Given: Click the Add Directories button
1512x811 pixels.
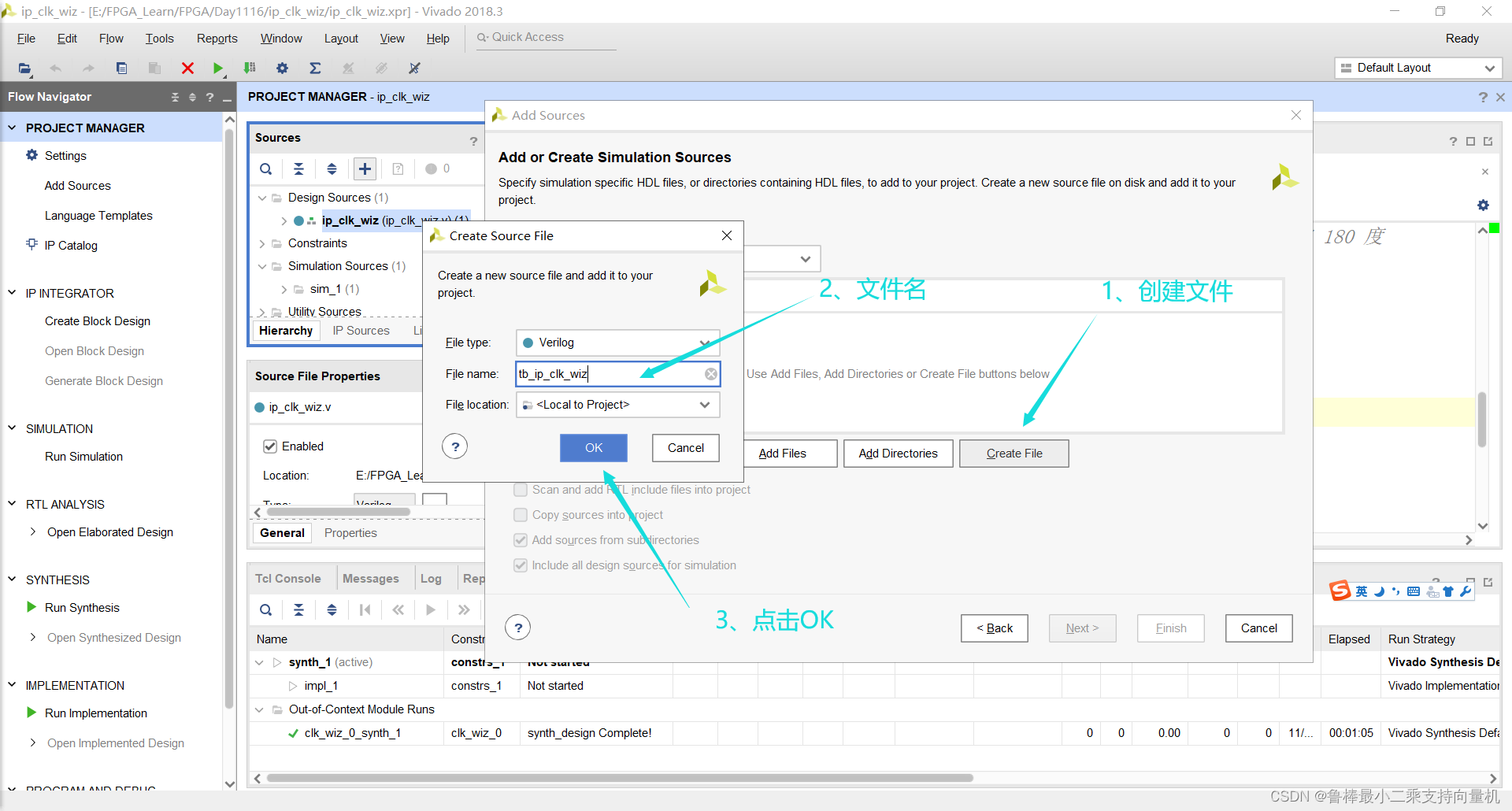Looking at the screenshot, I should (x=899, y=454).
